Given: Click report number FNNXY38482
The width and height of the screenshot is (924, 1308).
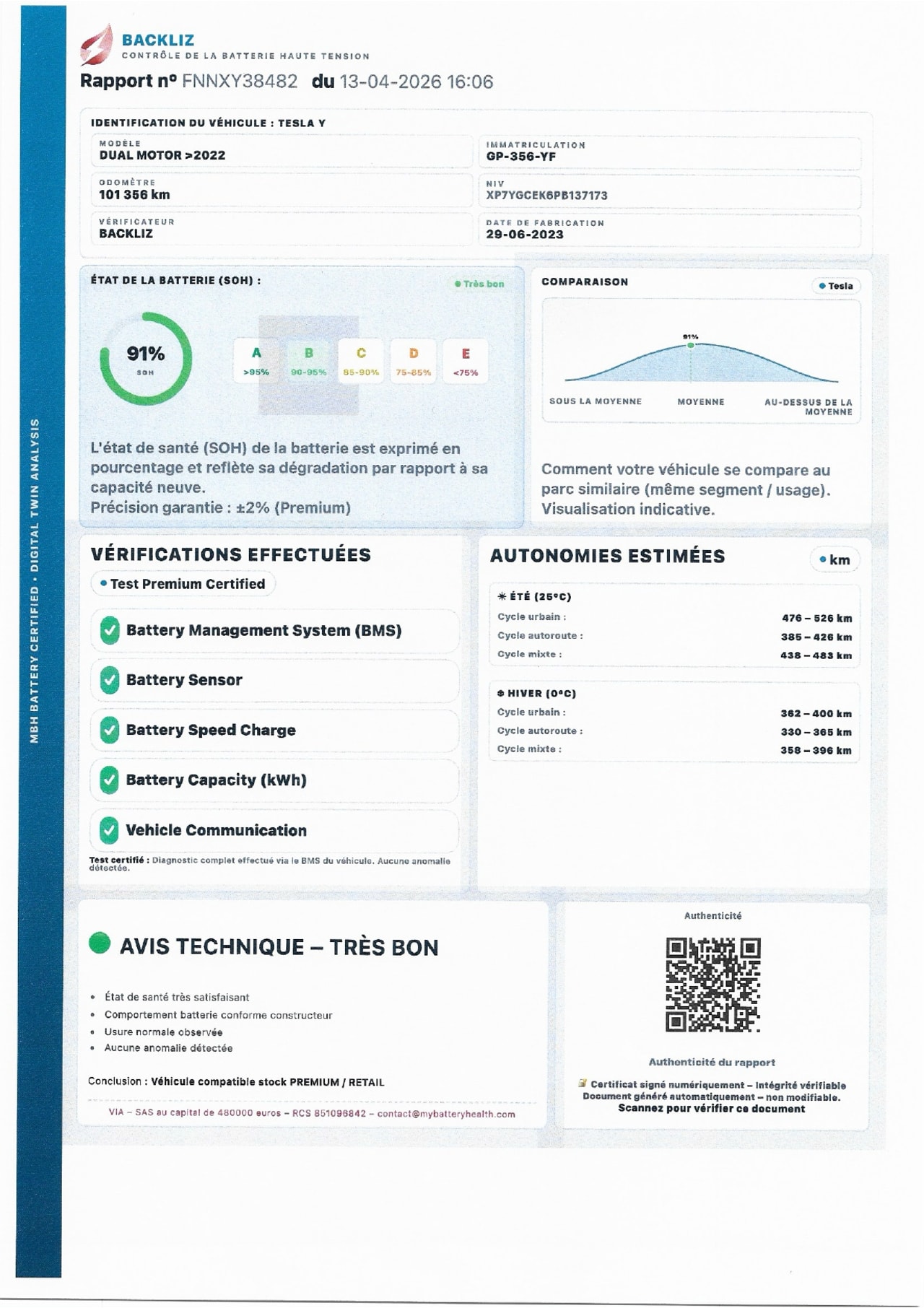Looking at the screenshot, I should 240,81.
